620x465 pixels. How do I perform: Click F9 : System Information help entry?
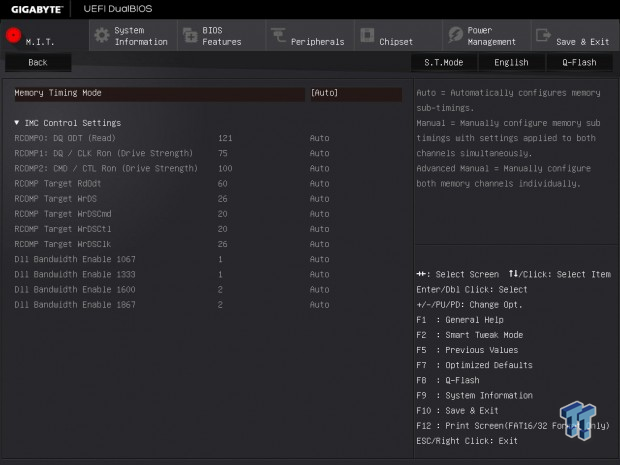474,396
